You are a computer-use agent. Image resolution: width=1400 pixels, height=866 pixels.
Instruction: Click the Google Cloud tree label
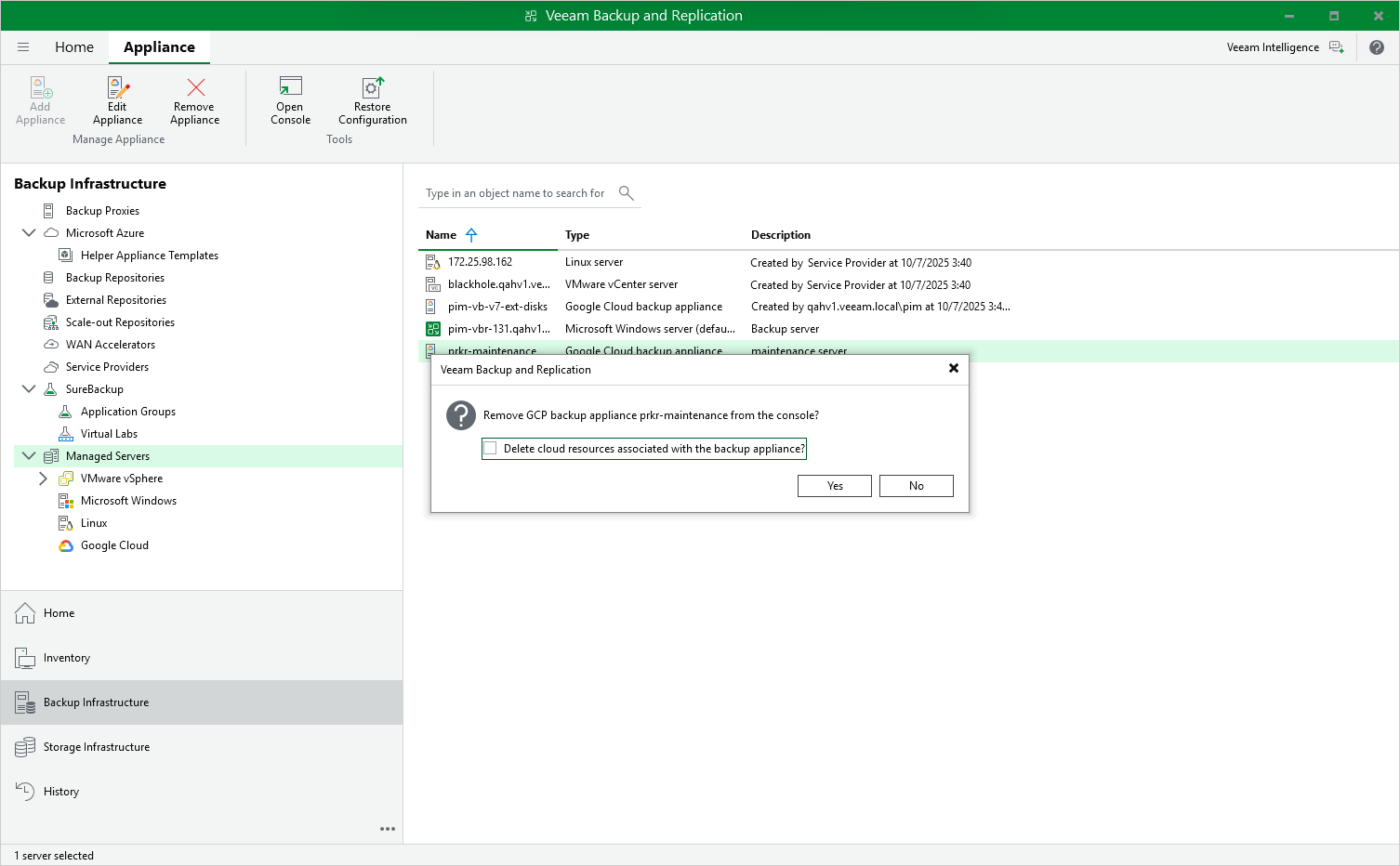click(x=114, y=545)
